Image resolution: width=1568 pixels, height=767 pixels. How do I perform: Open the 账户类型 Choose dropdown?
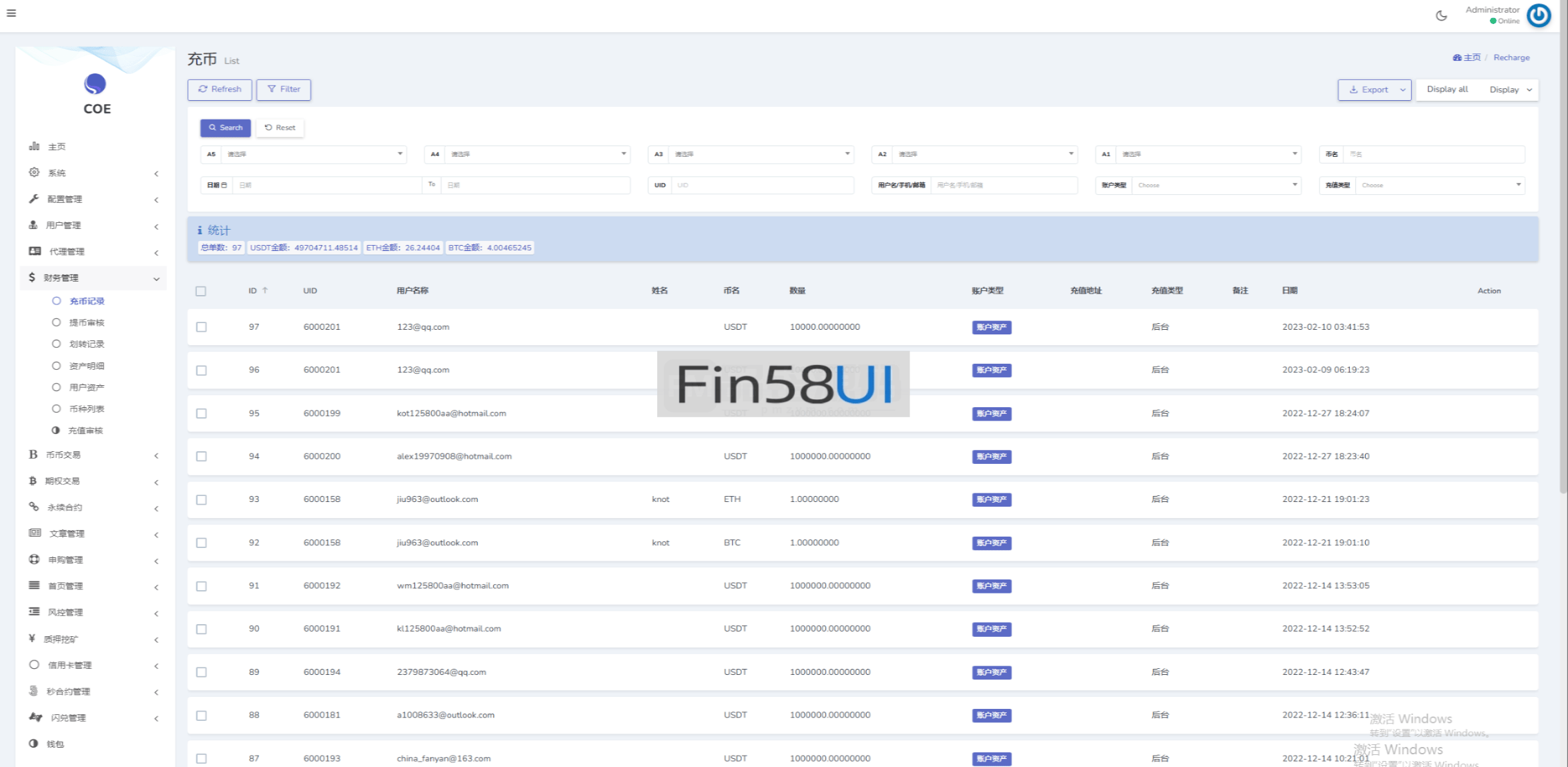(1218, 185)
